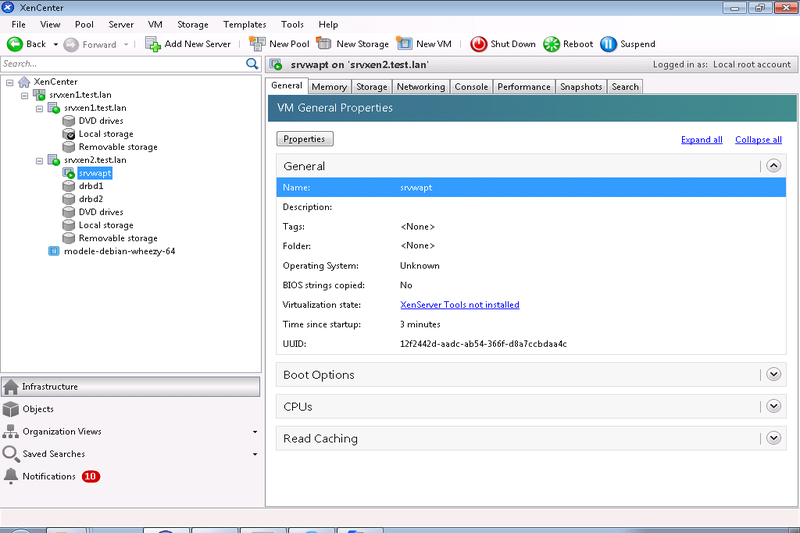
Task: Open the File menu
Action: (x=18, y=24)
